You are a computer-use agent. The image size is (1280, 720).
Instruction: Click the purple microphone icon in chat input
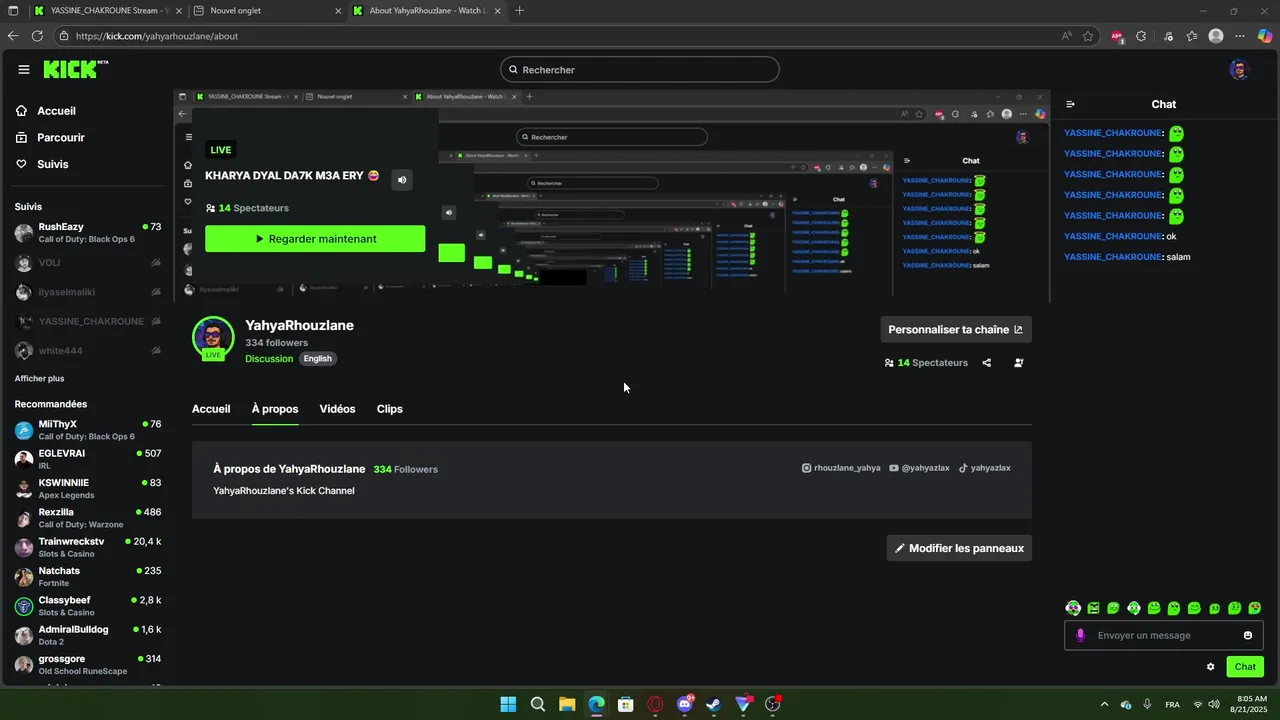1080,635
